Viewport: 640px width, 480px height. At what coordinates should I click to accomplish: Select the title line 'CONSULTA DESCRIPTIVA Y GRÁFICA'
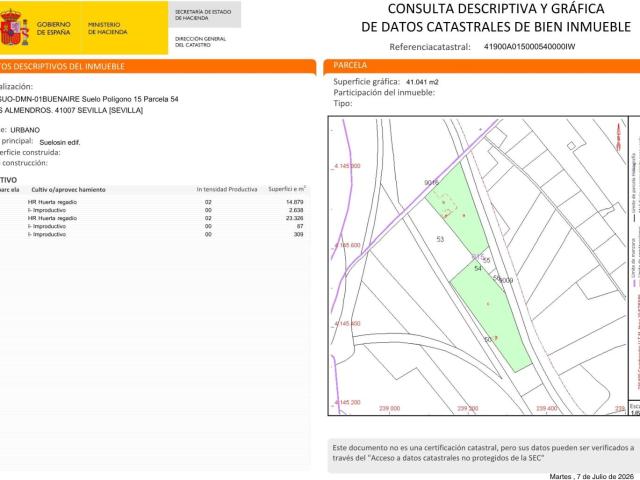pyautogui.click(x=496, y=9)
